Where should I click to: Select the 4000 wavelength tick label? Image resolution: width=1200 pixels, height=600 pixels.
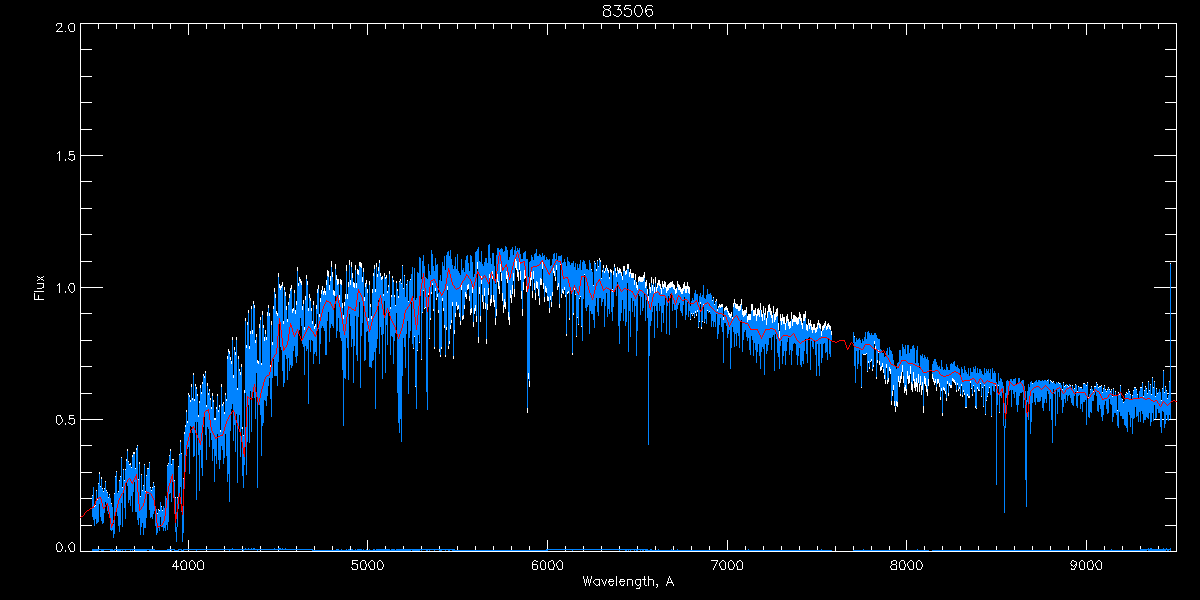click(188, 564)
